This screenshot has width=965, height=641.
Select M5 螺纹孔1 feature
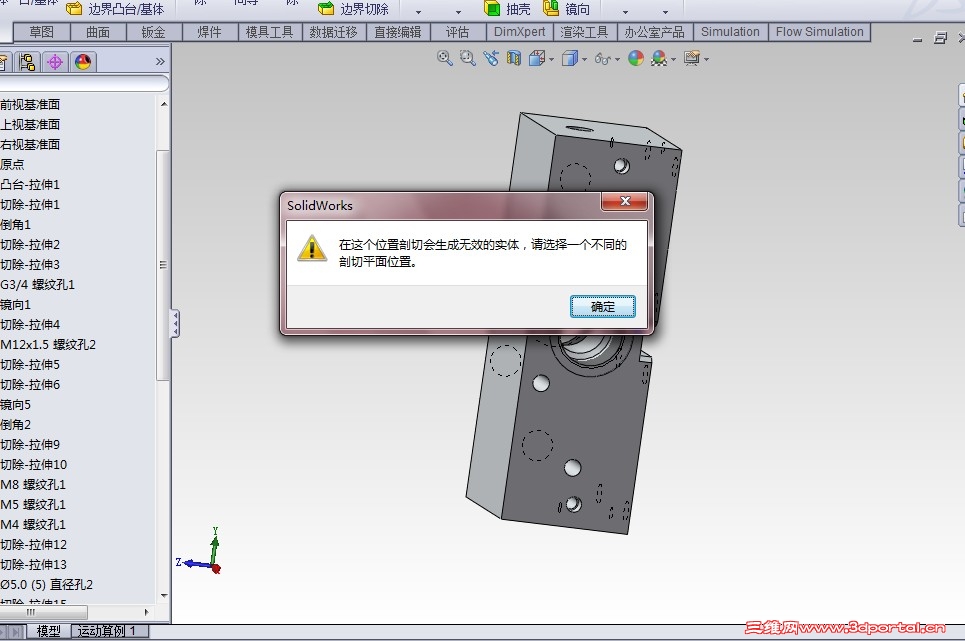[33, 504]
